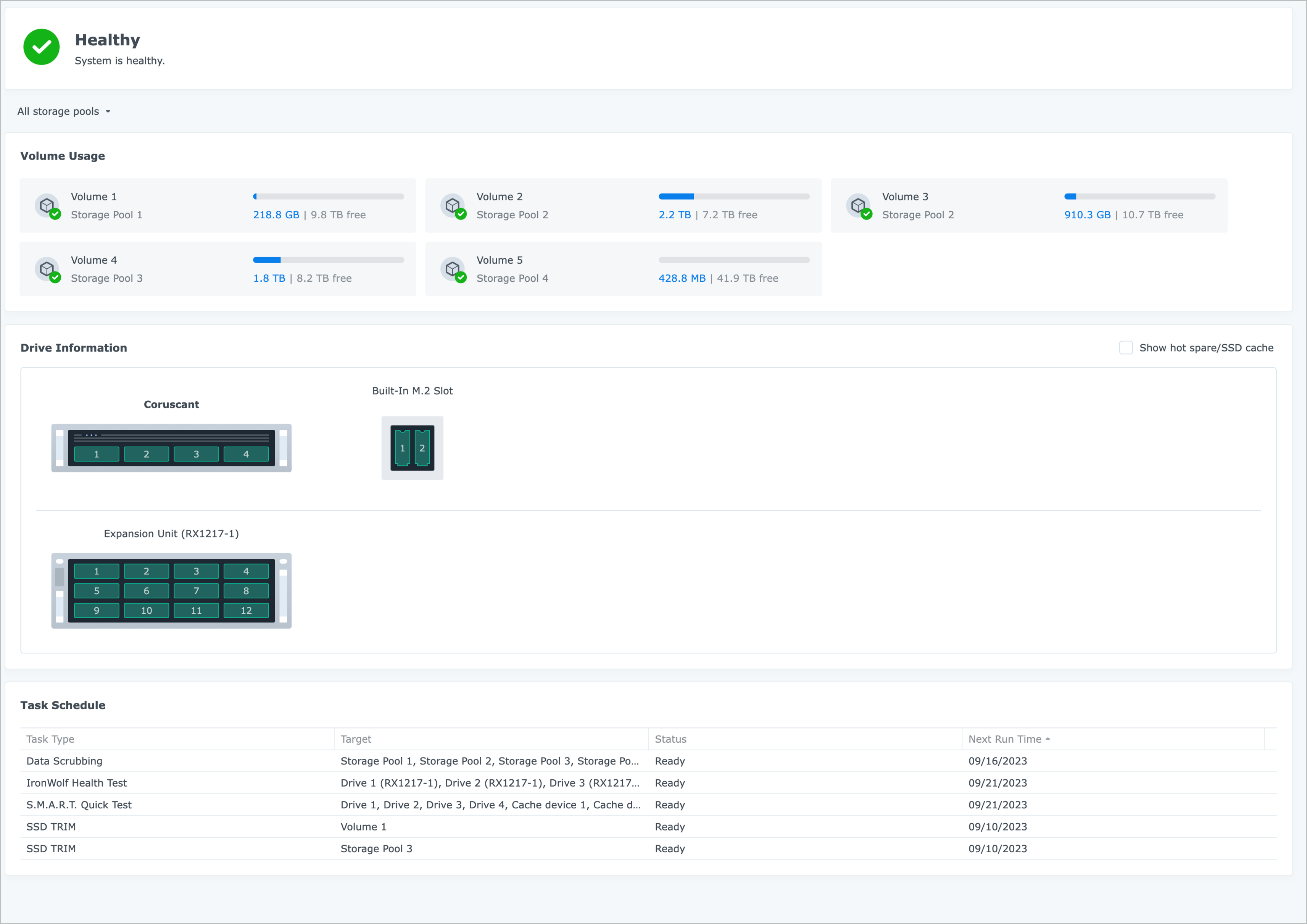This screenshot has width=1307, height=924.
Task: Click the Volume 4 usage bar
Action: [329, 260]
